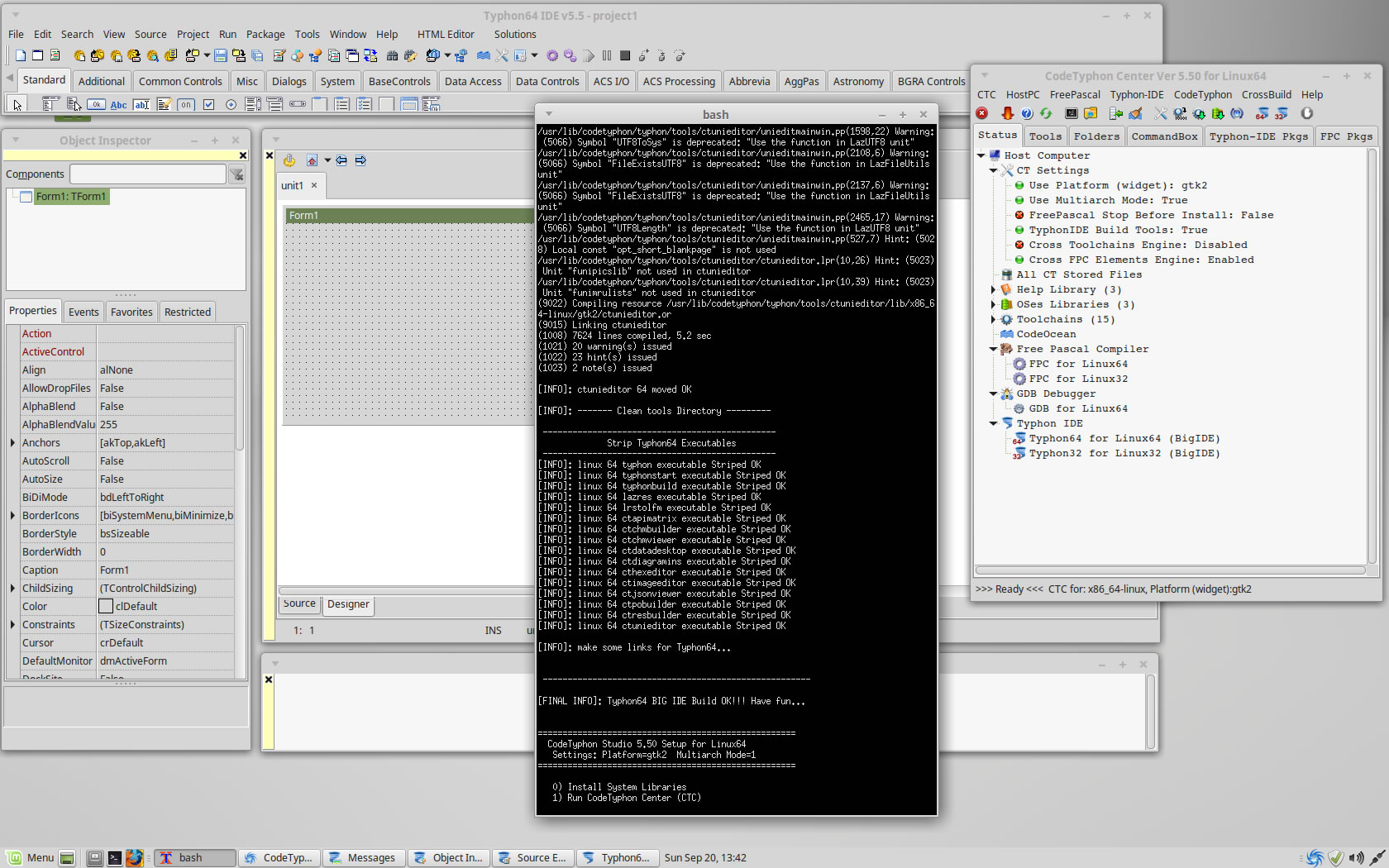Expand the OSes Libraries (3) node
1389x868 pixels.
(994, 304)
